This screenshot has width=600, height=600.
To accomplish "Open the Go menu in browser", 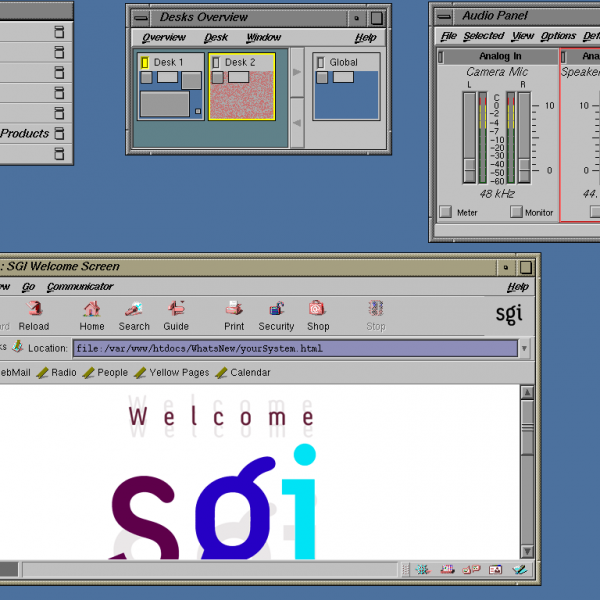I will pyautogui.click(x=28, y=287).
